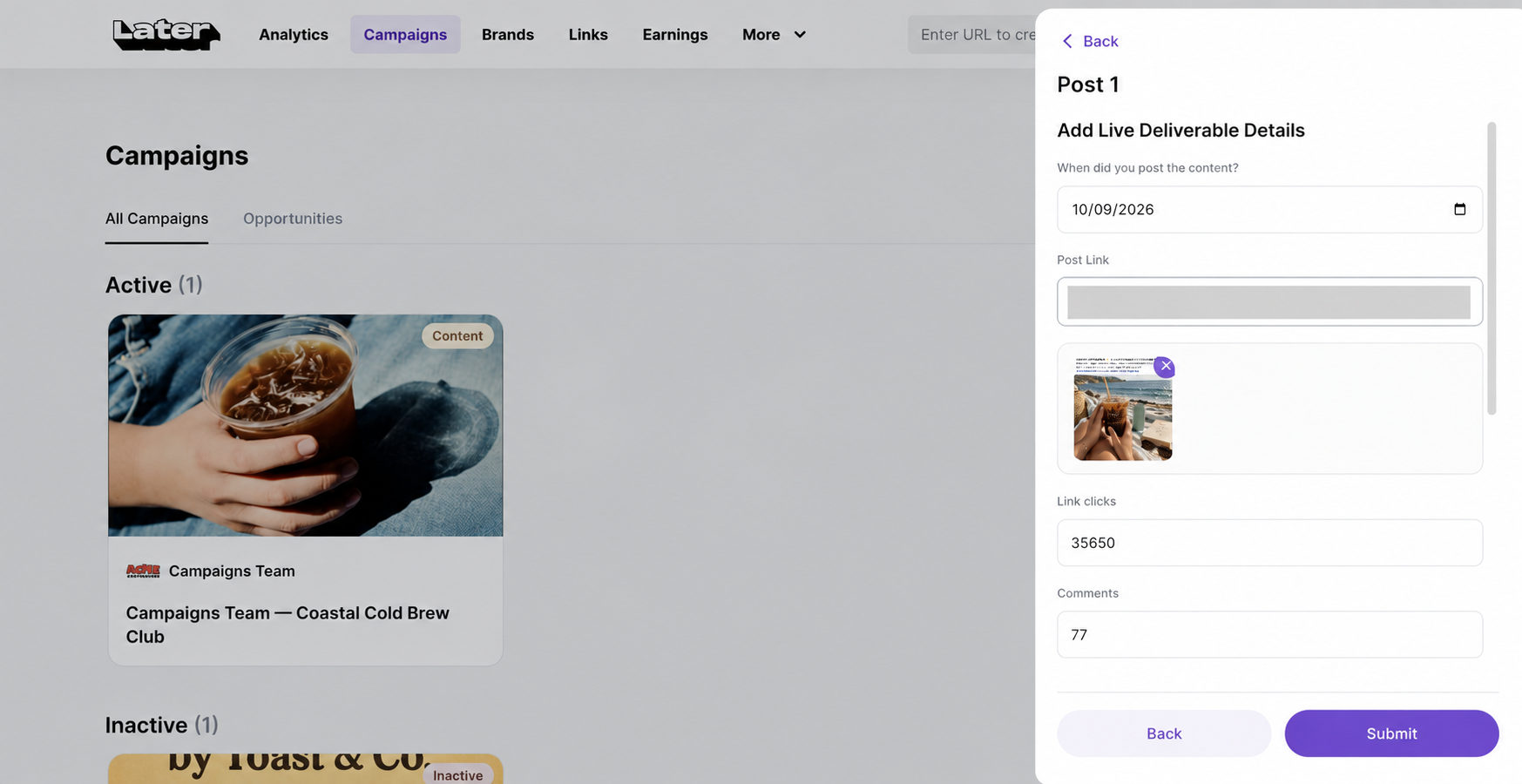Click the bottom Back button
1522x784 pixels.
[x=1164, y=733]
